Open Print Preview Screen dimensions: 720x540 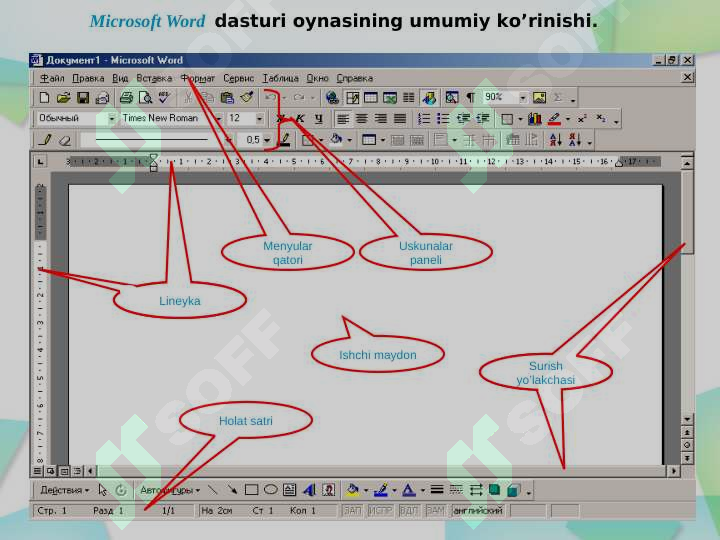(146, 97)
